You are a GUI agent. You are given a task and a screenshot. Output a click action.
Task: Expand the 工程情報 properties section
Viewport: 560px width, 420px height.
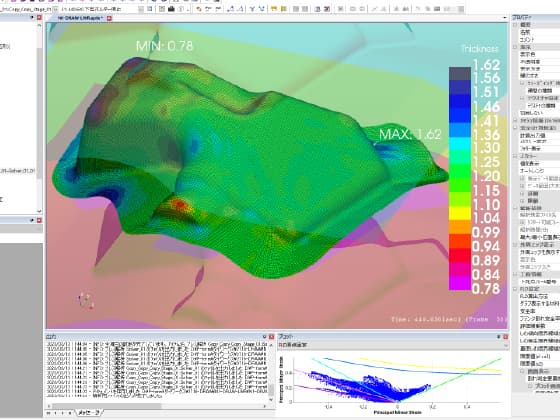pyautogui.click(x=515, y=274)
